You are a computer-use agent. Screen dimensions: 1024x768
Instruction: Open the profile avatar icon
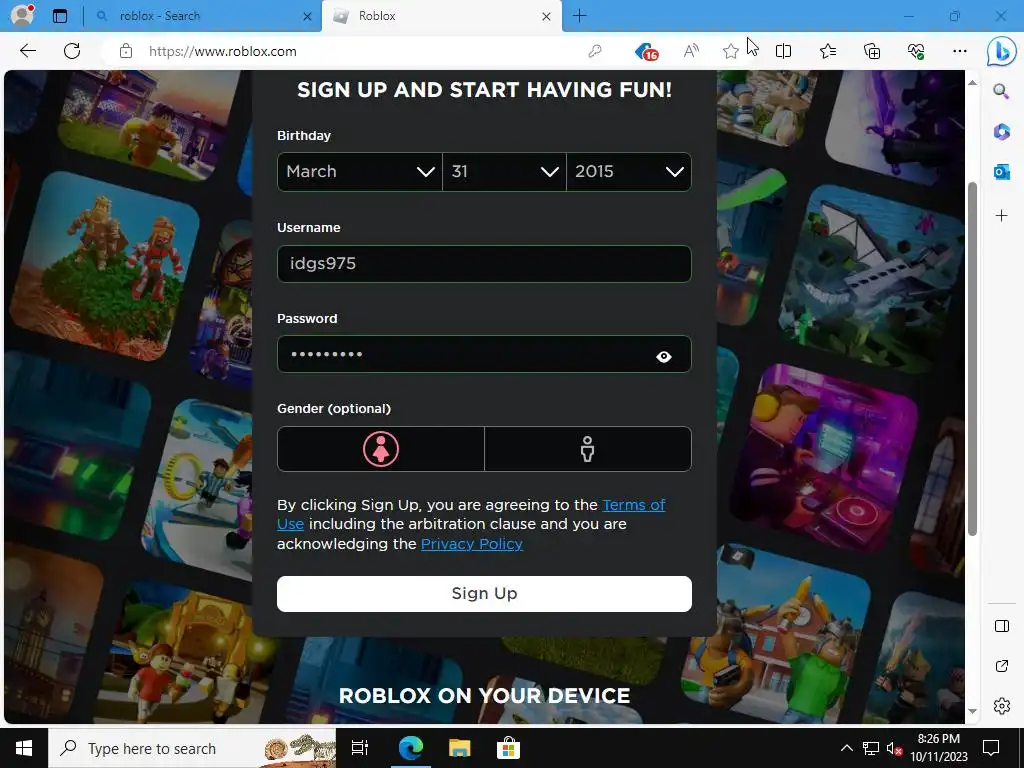[22, 15]
